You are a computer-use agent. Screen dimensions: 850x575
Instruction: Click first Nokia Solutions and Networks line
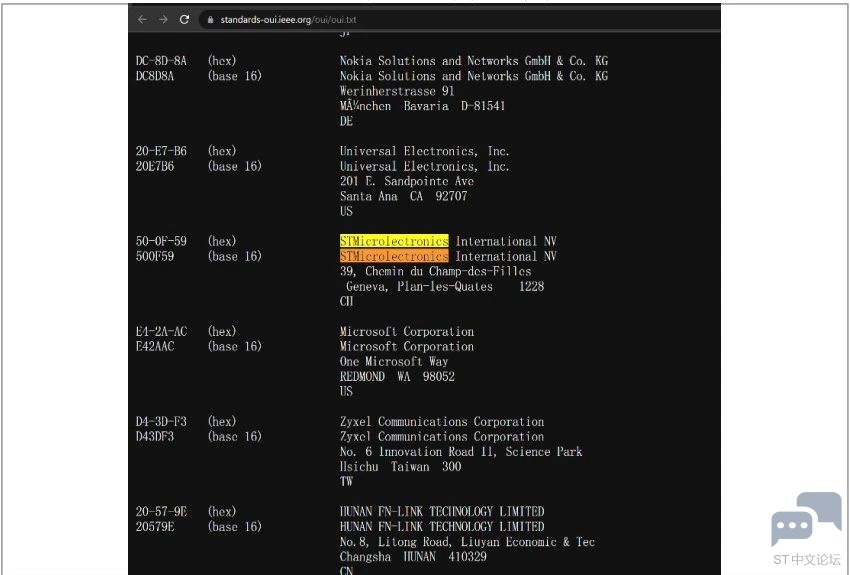click(474, 61)
